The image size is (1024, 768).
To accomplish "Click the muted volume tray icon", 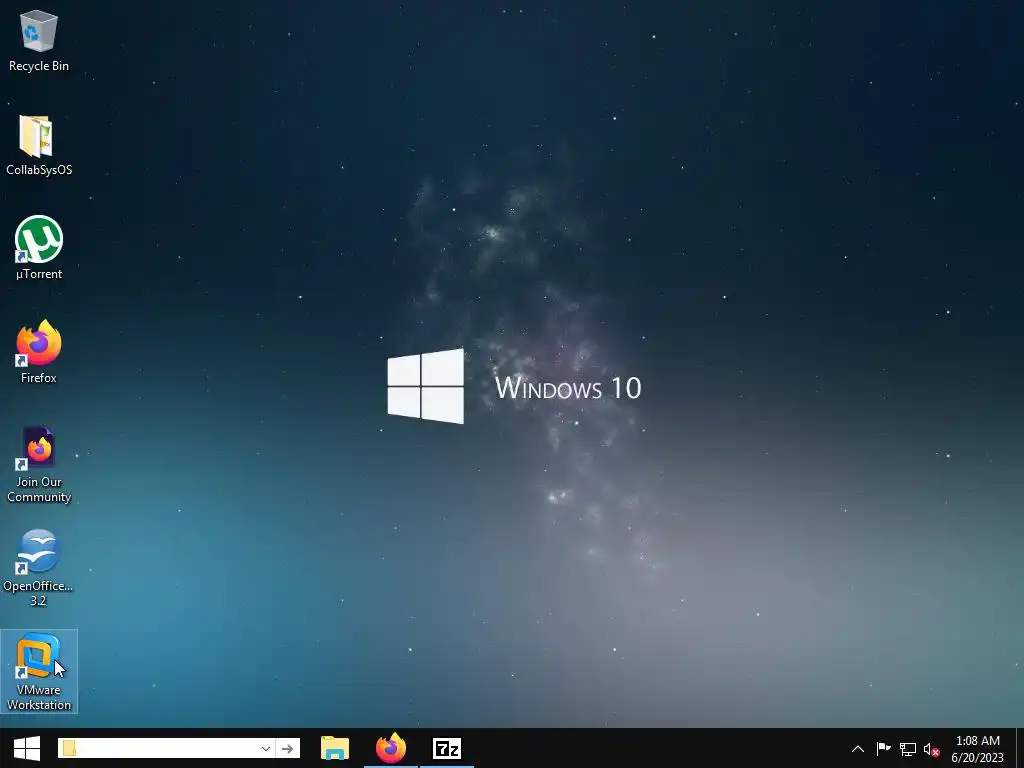I will (931, 749).
